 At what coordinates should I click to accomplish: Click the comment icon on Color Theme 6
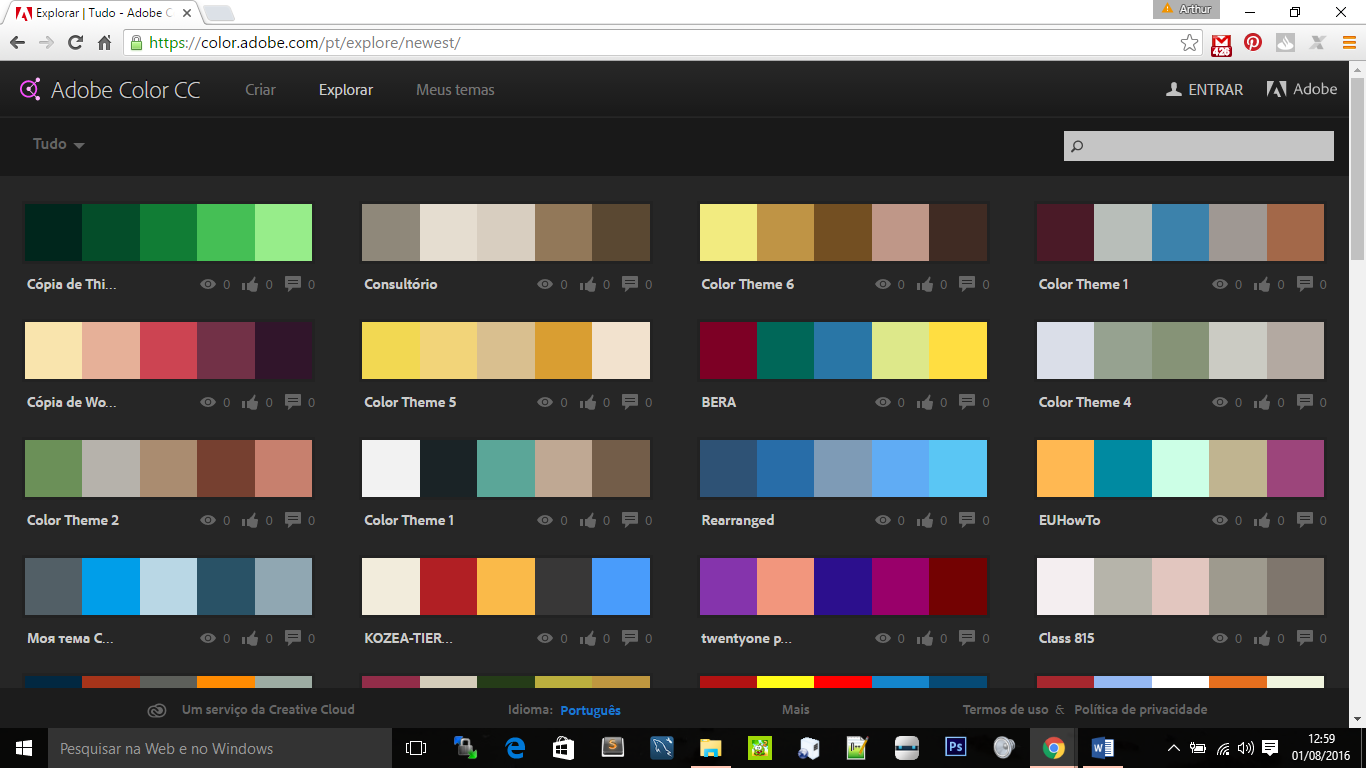(965, 284)
